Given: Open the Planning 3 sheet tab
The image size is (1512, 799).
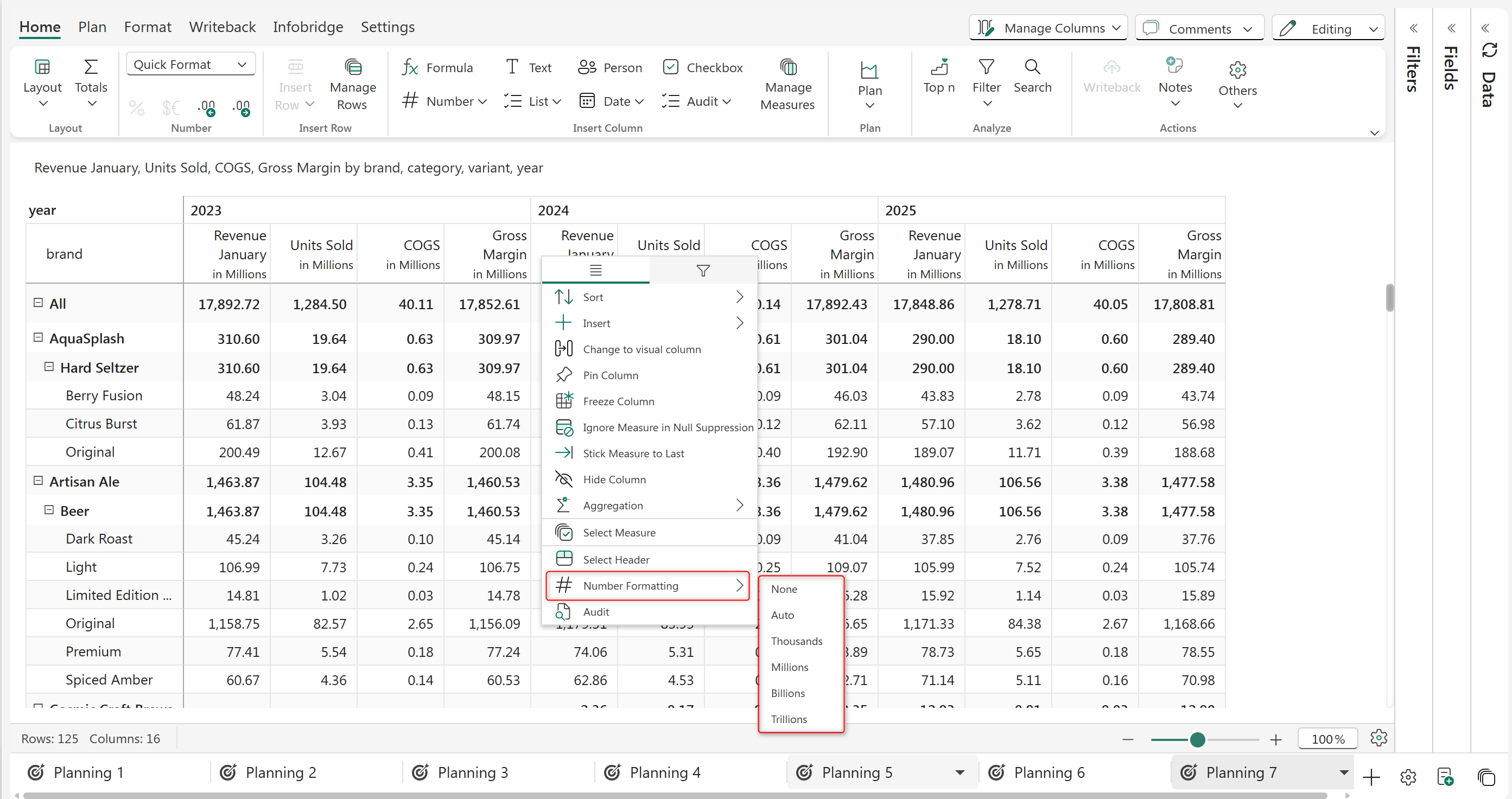Looking at the screenshot, I should (x=472, y=772).
